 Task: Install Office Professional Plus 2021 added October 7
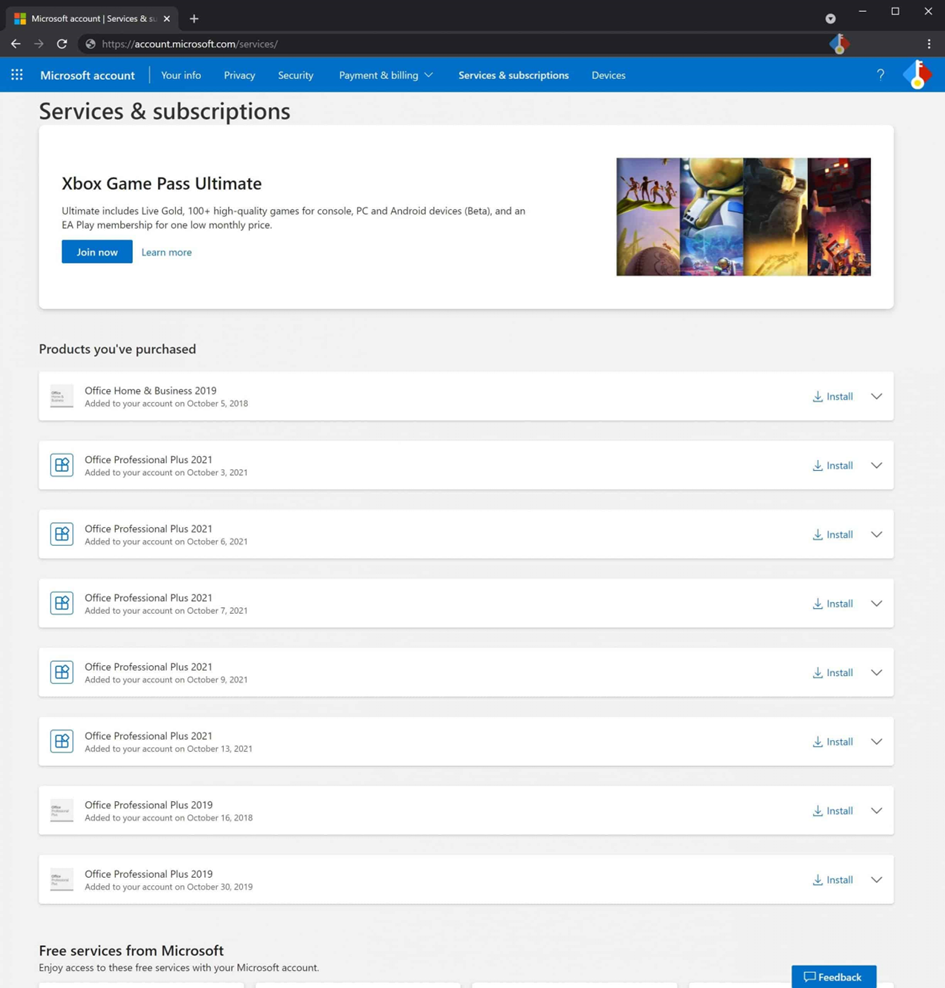[832, 603]
